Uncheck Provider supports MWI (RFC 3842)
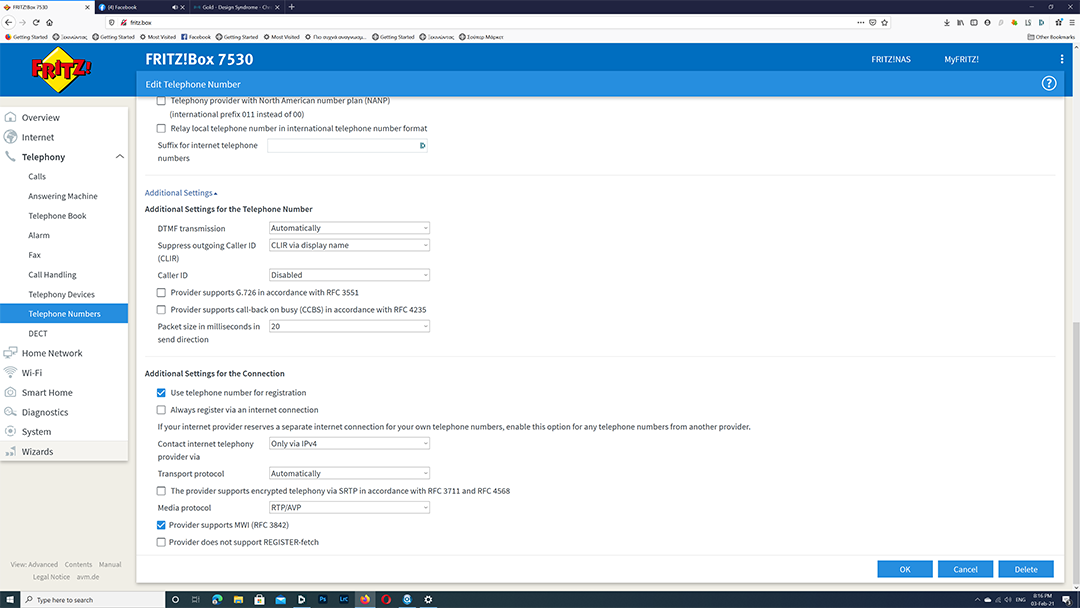 coord(161,525)
